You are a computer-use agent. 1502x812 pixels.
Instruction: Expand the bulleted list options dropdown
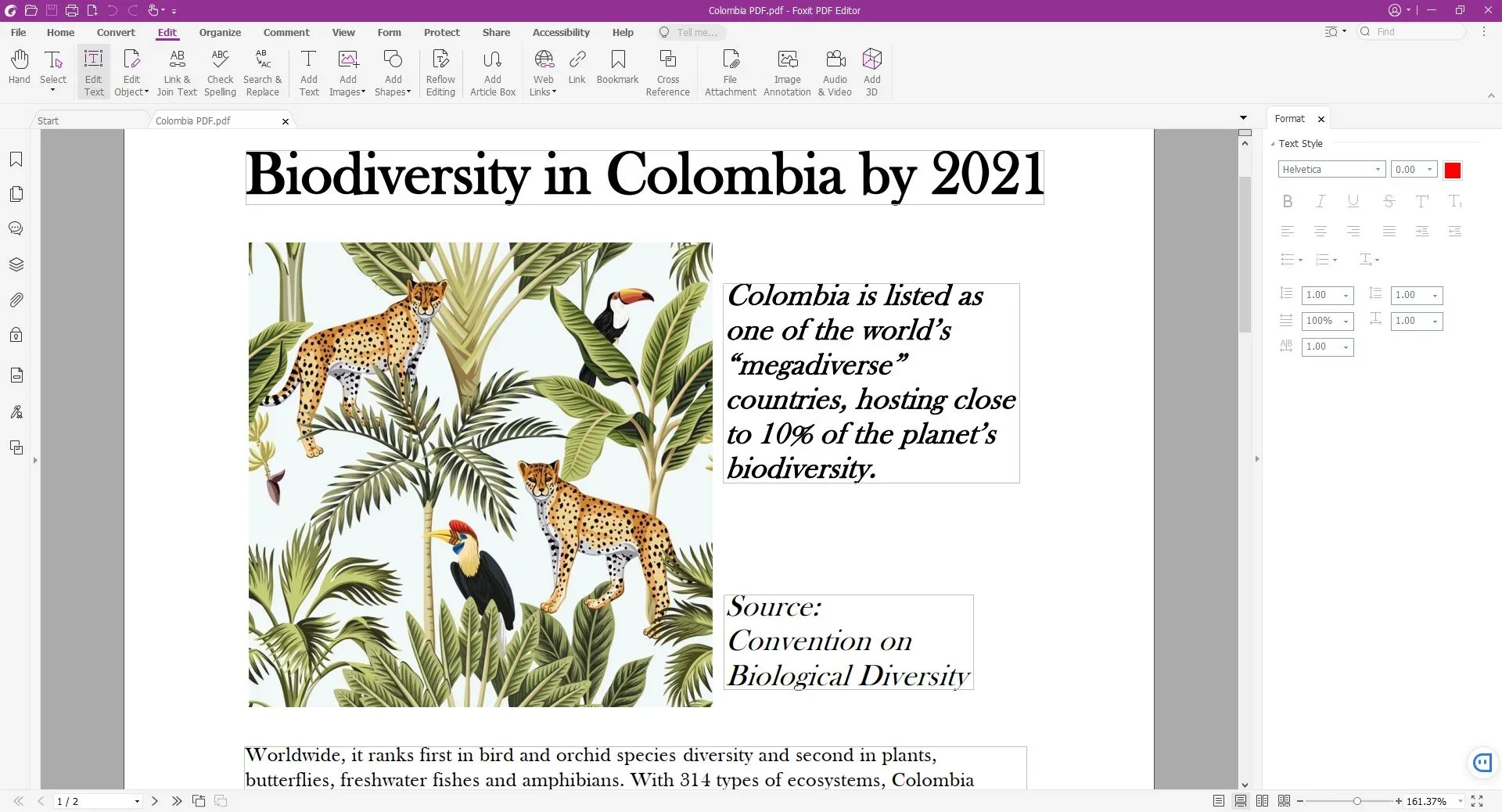pos(1299,259)
